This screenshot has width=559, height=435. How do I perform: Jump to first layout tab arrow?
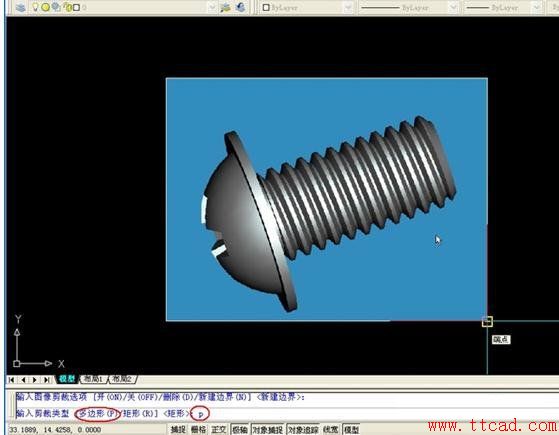coord(11,380)
